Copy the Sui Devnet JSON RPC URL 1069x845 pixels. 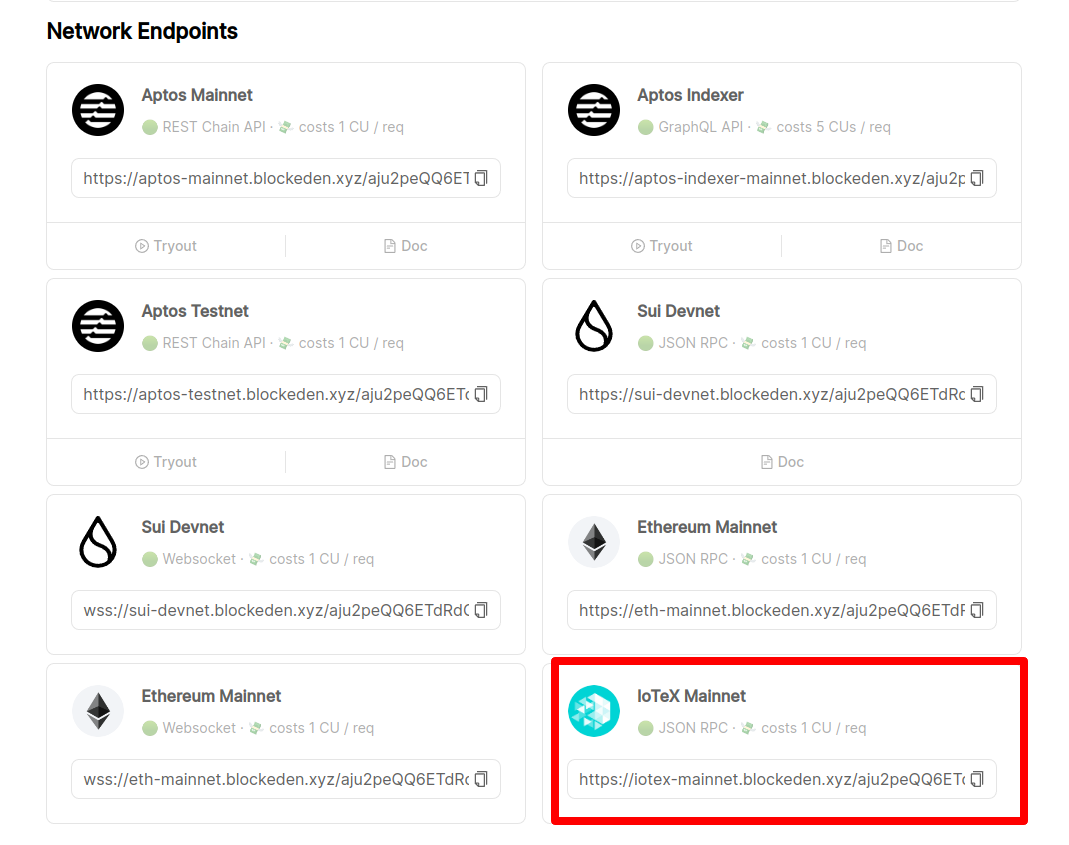[977, 394]
